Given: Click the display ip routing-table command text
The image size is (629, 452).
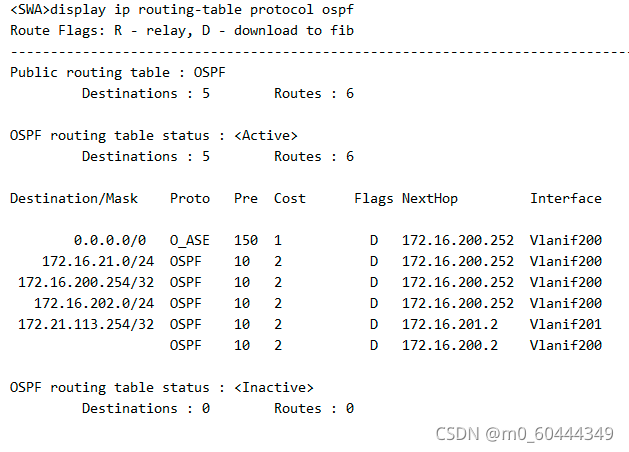Looking at the screenshot, I should click(202, 10).
